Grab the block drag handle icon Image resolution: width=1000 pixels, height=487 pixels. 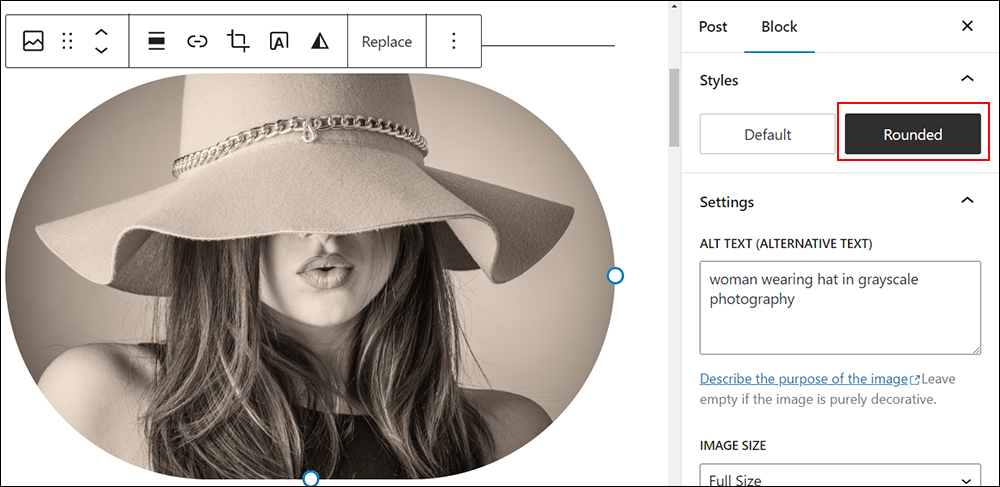(68, 41)
